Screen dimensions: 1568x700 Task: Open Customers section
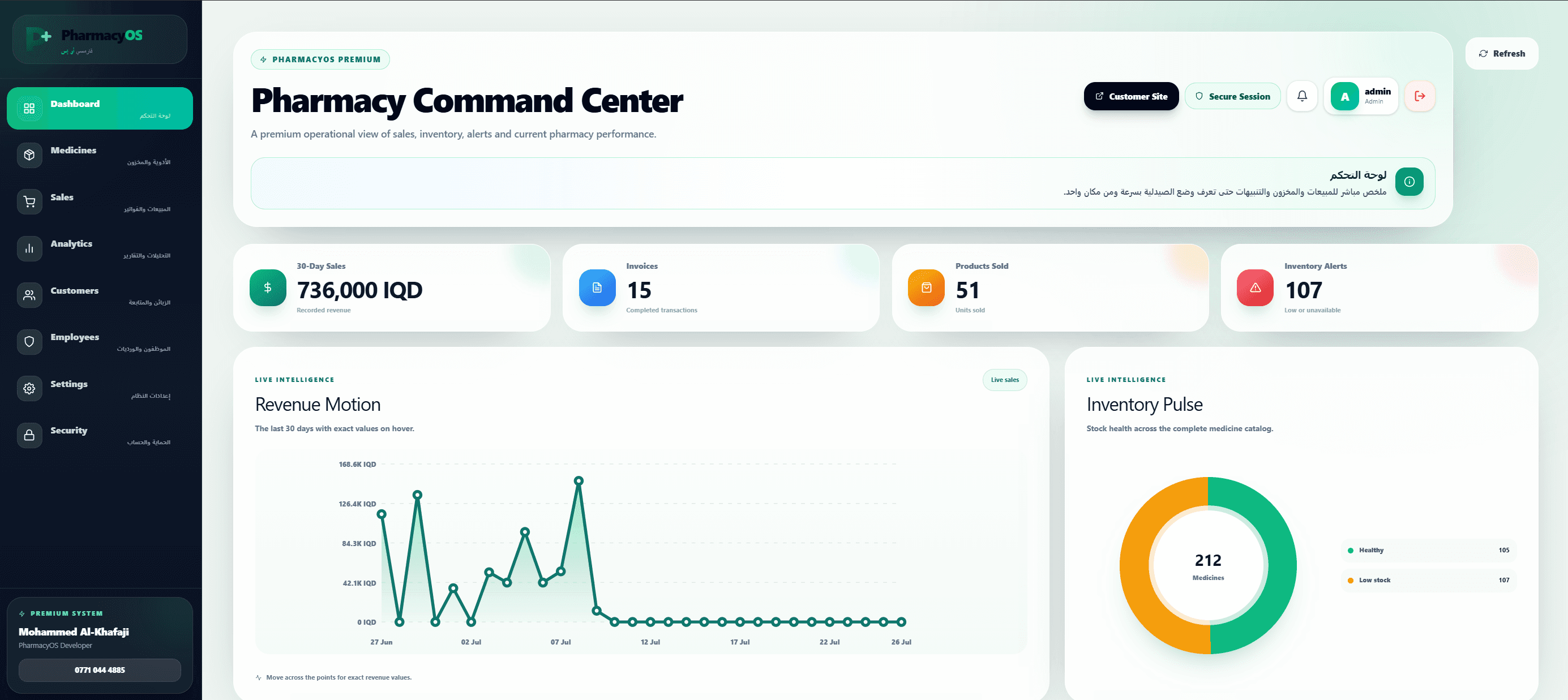(100, 295)
